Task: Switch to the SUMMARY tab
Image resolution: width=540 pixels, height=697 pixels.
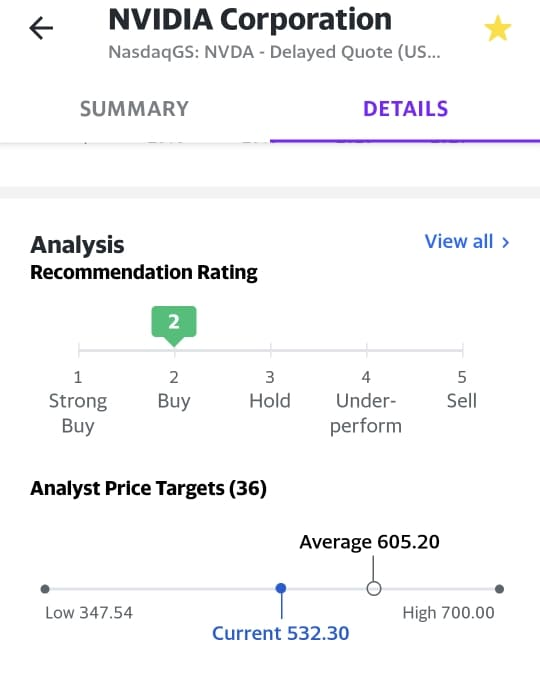Action: tap(134, 109)
